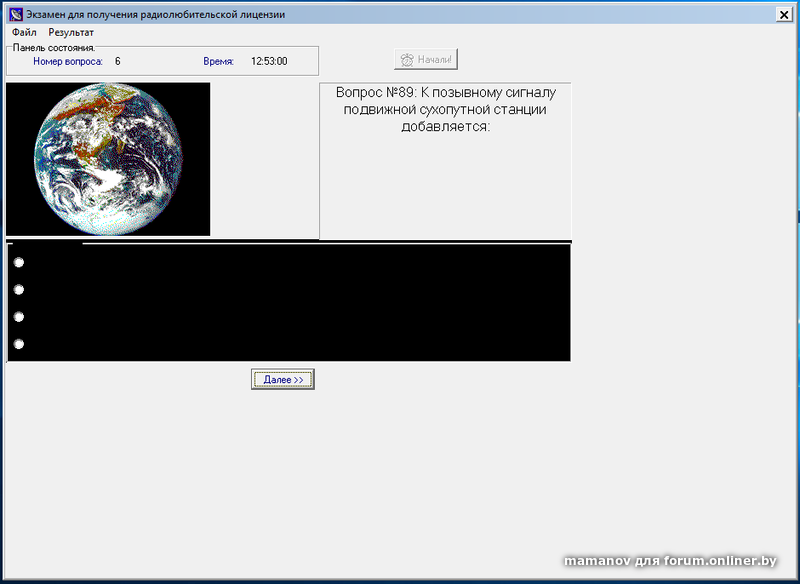The image size is (800, 584).
Task: Click the application icon in the title bar
Action: pyautogui.click(x=16, y=14)
